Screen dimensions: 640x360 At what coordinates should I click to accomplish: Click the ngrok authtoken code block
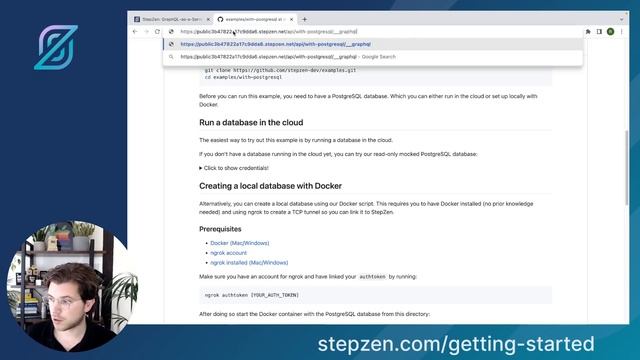[376, 295]
